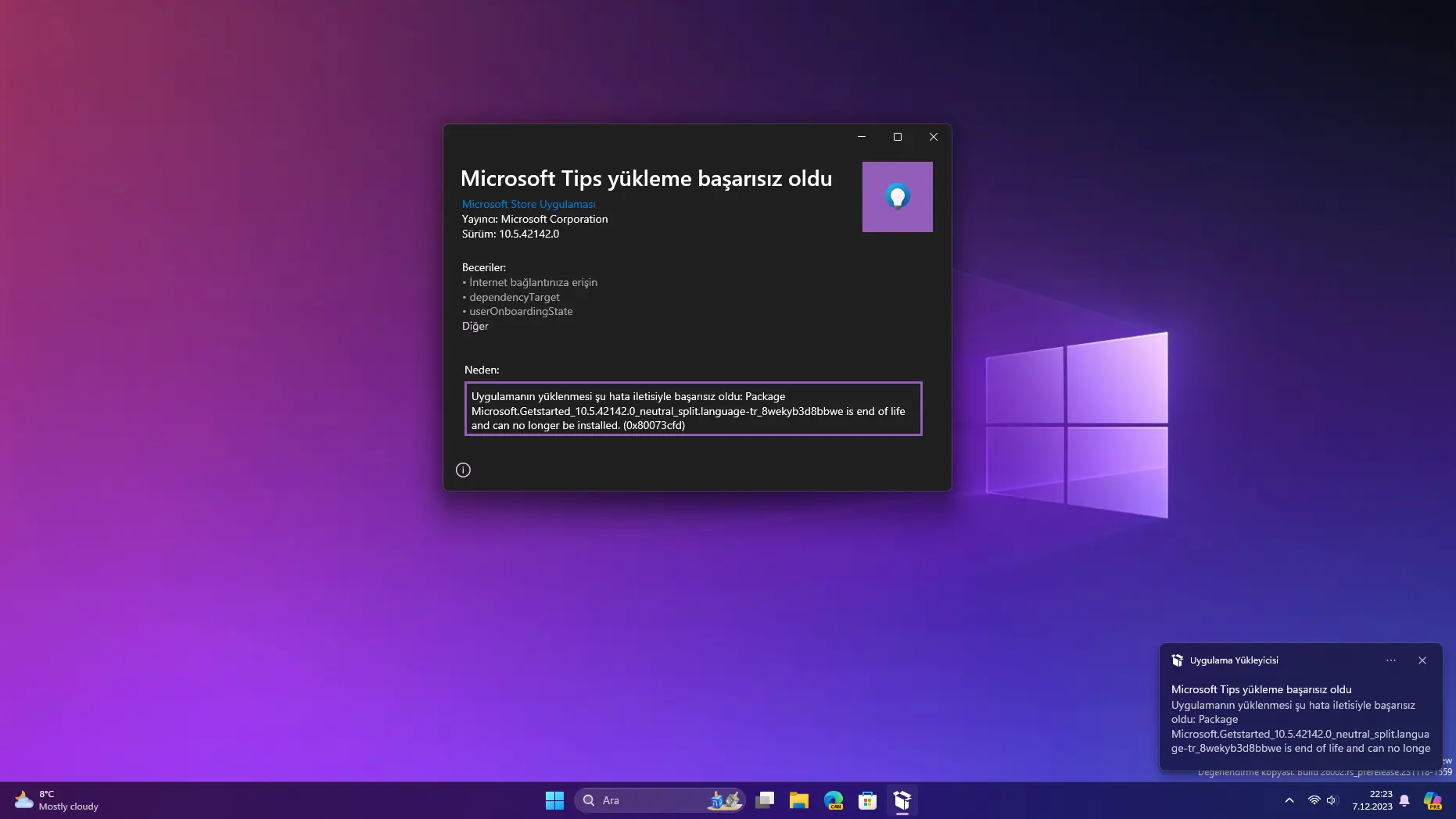This screenshot has width=1456, height=819.
Task: Open notification options three-dot menu
Action: 1390,660
